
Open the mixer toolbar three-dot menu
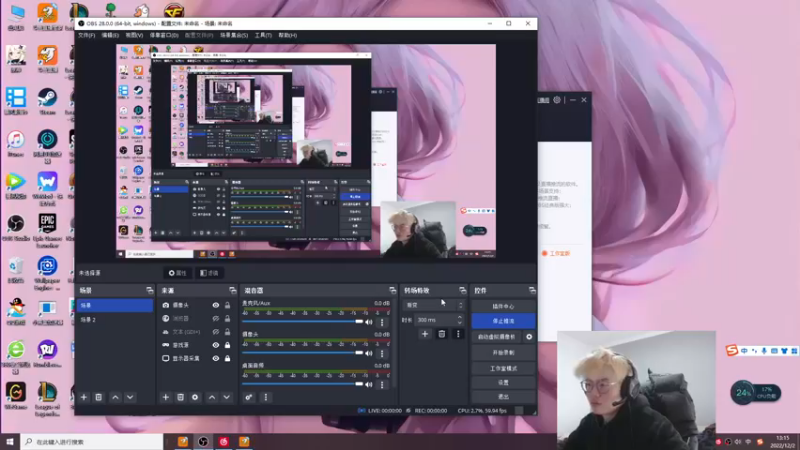pyautogui.click(x=265, y=397)
